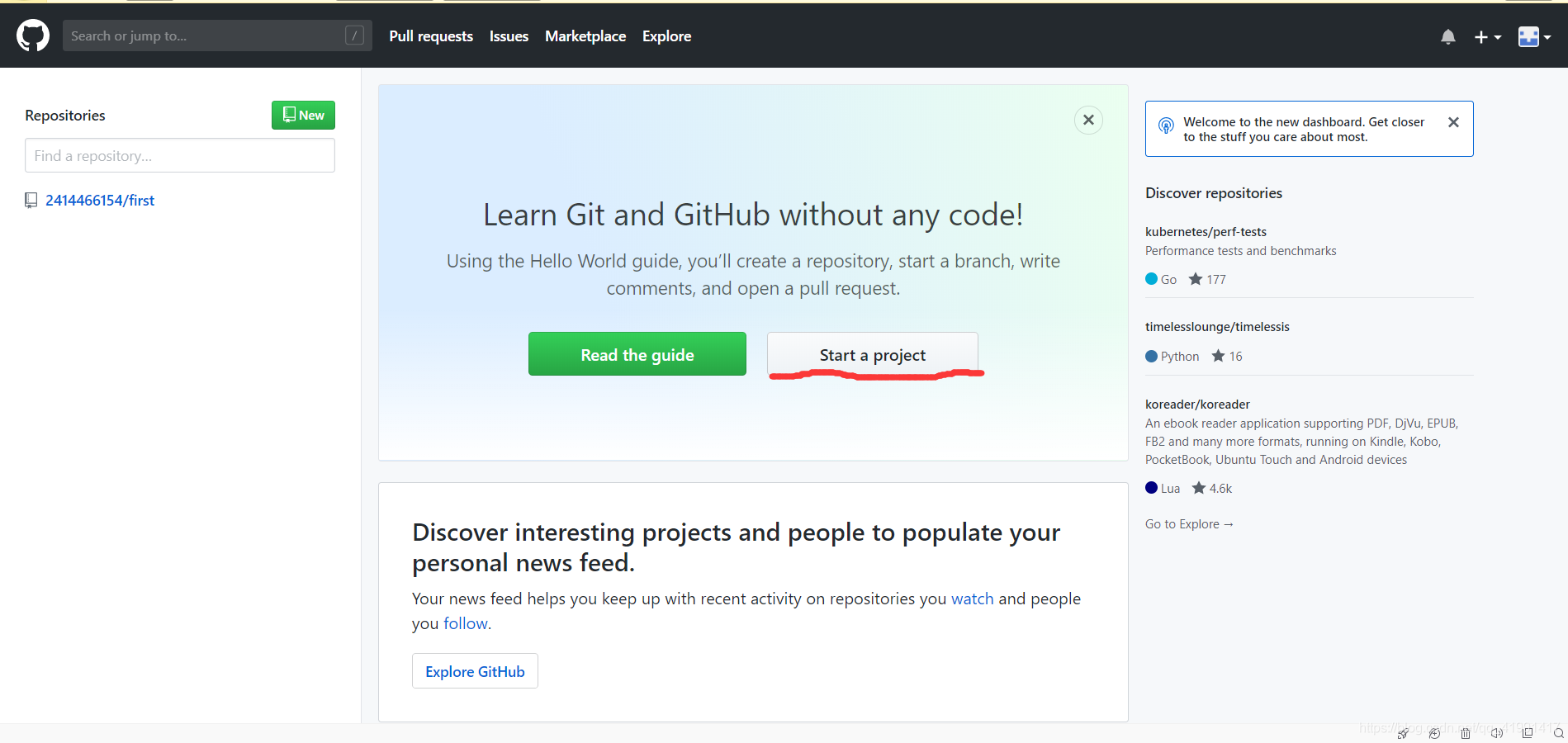Click the star icon showing 16
The image size is (1568, 743).
coord(1218,356)
